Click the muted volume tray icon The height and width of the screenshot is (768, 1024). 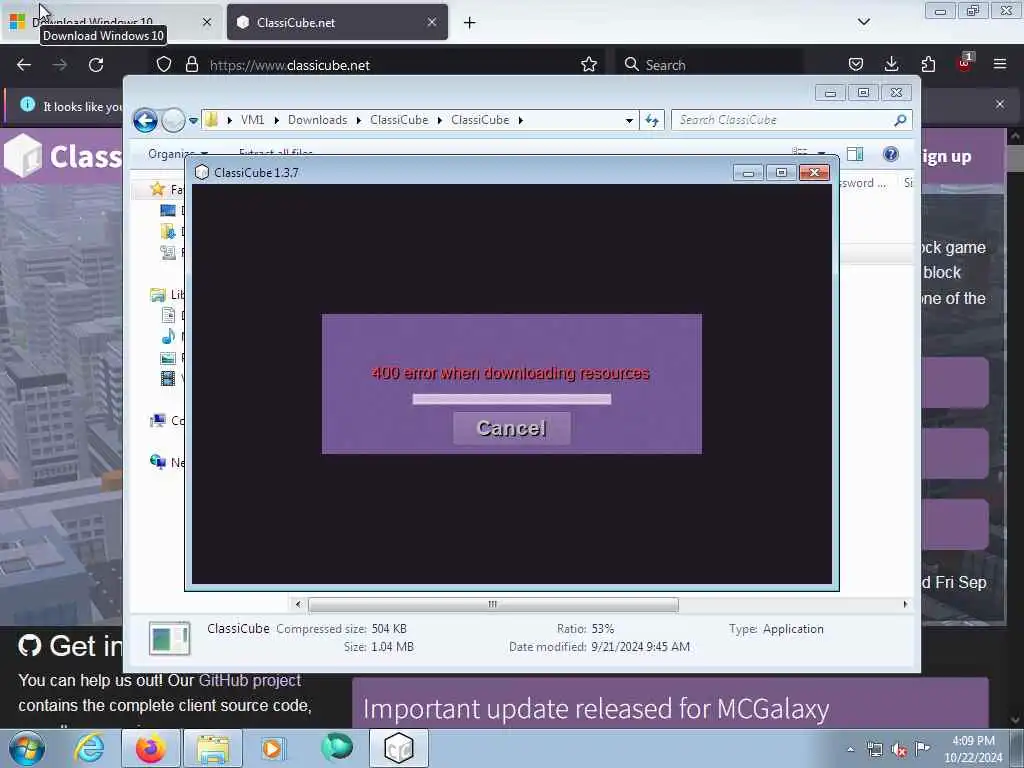pos(899,750)
